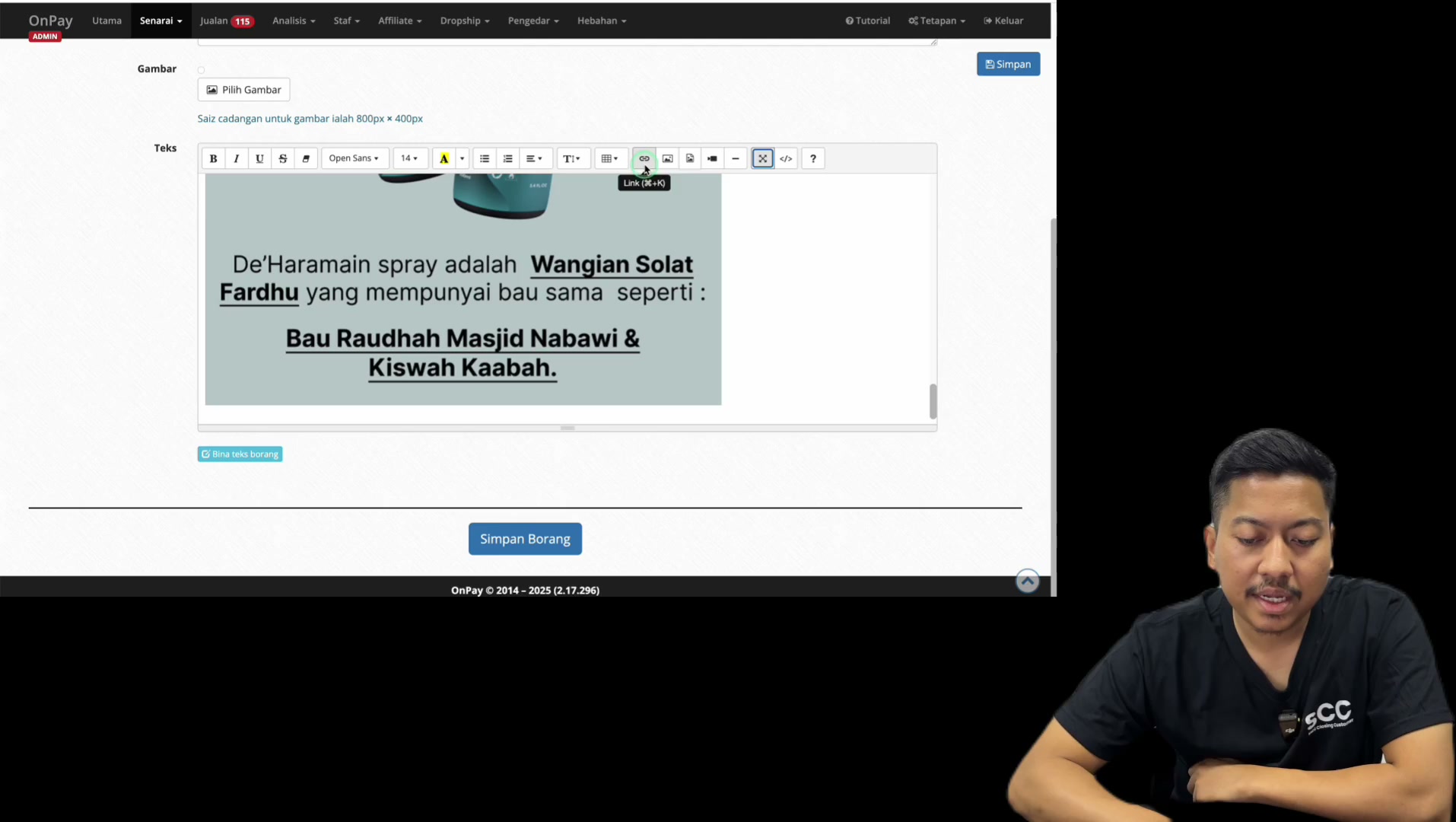1456x822 pixels.
Task: Click the Pilih Gambar button
Action: coord(243,90)
